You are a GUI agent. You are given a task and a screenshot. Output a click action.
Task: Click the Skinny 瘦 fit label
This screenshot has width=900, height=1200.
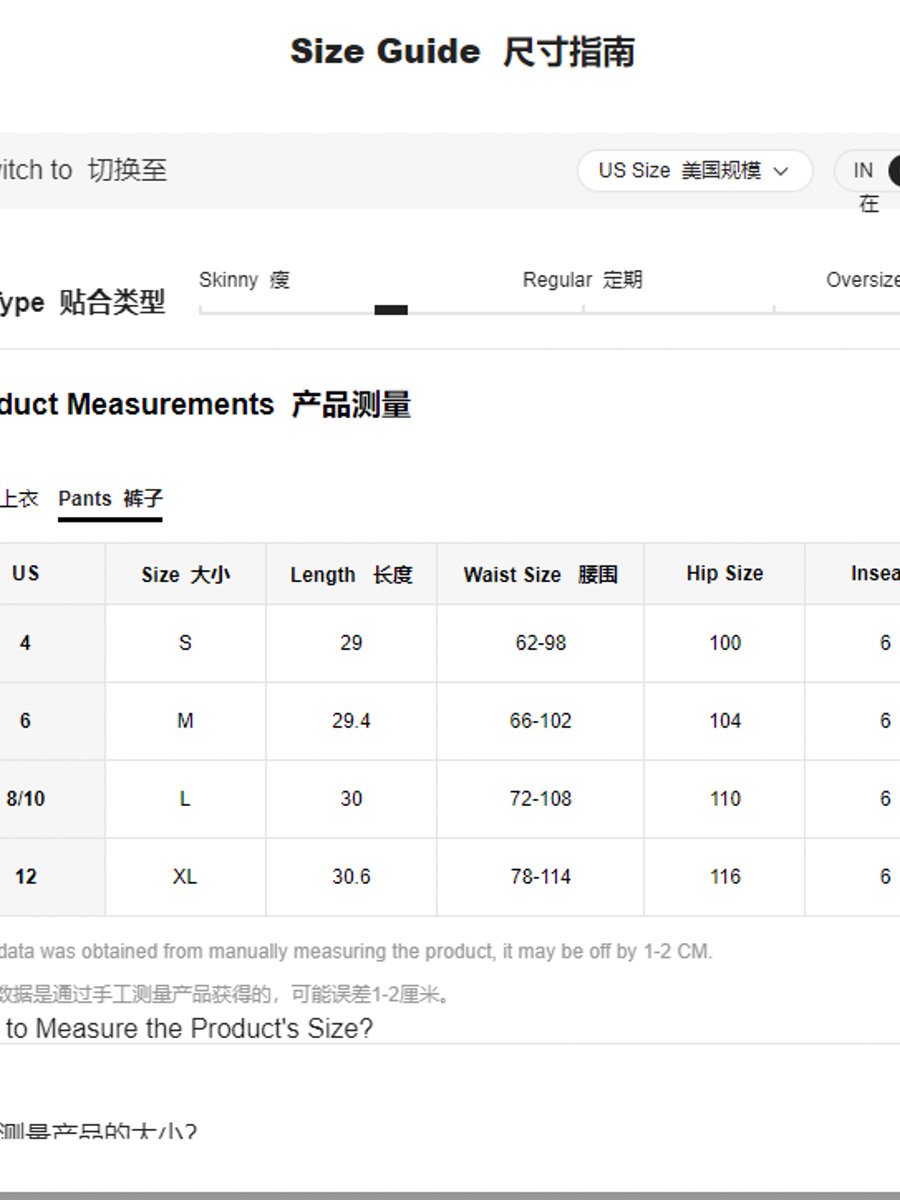[244, 280]
